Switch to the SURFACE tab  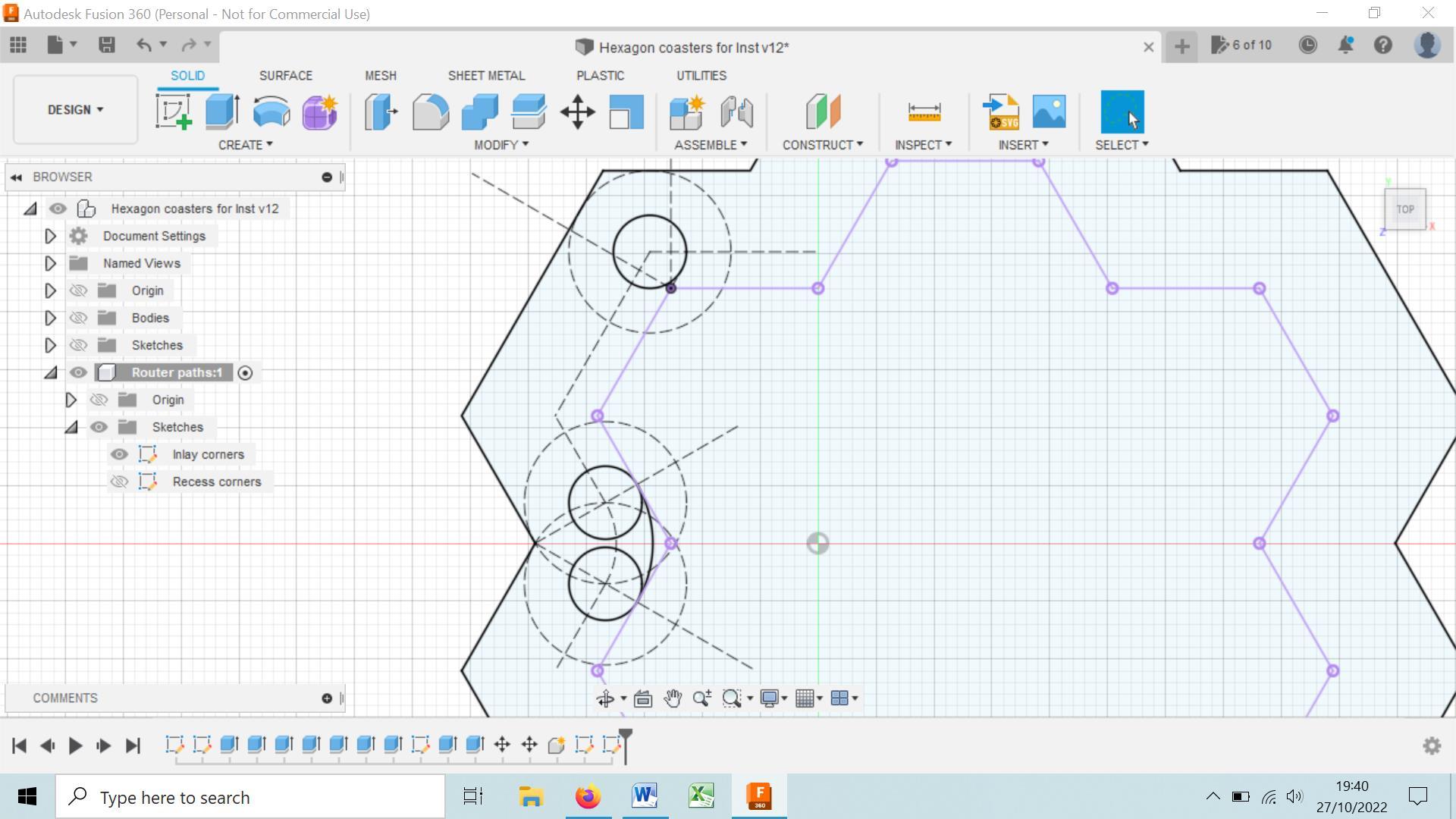click(286, 75)
